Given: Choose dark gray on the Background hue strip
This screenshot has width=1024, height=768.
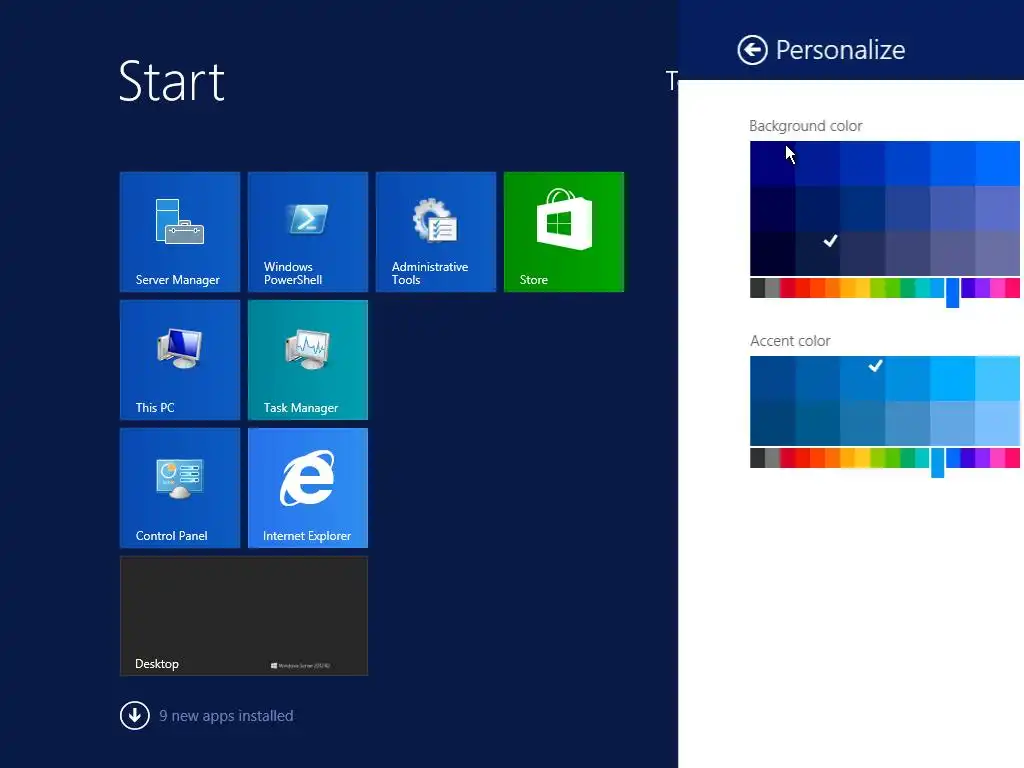Looking at the screenshot, I should [x=758, y=288].
